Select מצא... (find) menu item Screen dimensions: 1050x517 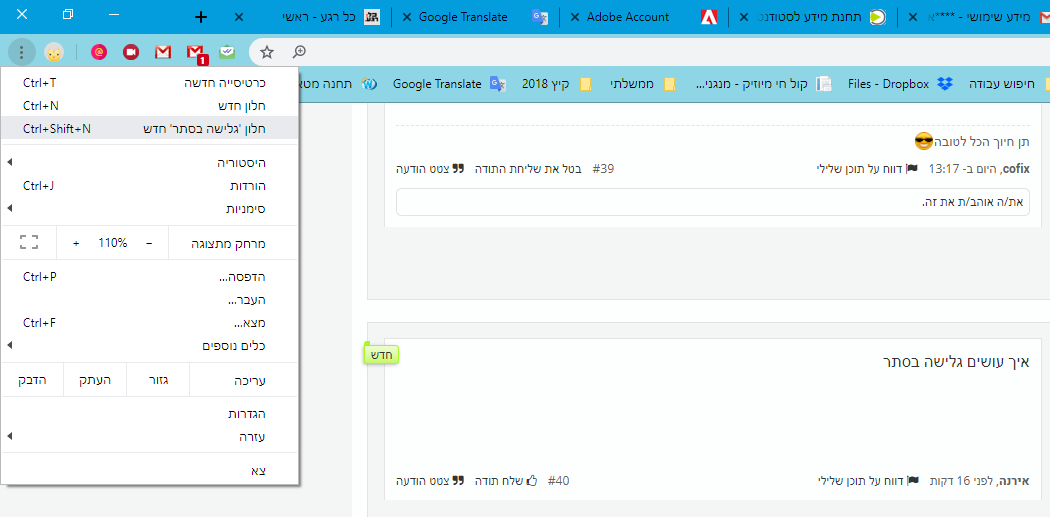click(x=150, y=323)
